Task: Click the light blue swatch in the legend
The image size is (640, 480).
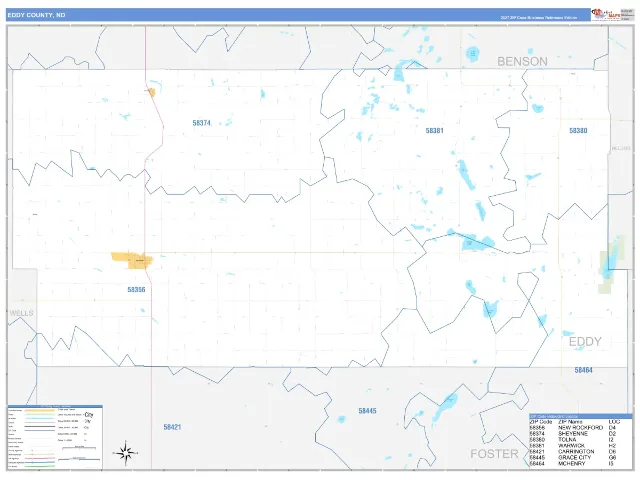Action: click(40, 418)
